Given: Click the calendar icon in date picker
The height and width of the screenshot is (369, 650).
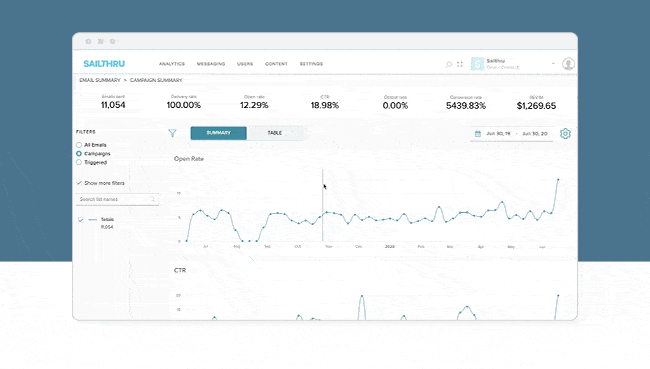Looking at the screenshot, I should pos(478,134).
